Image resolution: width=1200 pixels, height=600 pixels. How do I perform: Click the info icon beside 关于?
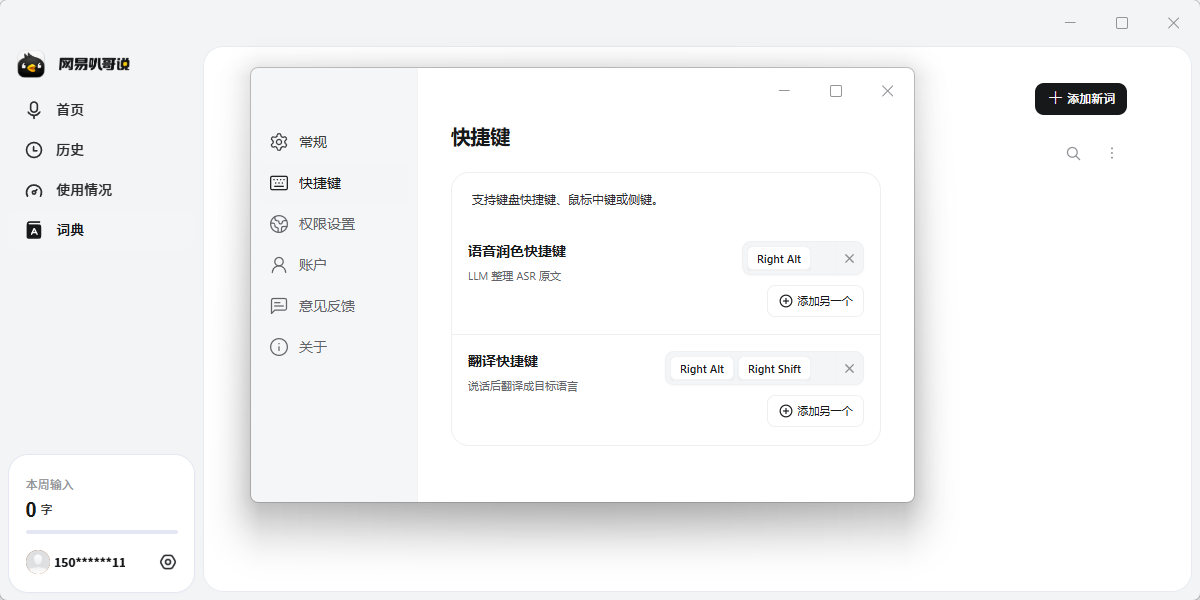pyautogui.click(x=279, y=347)
